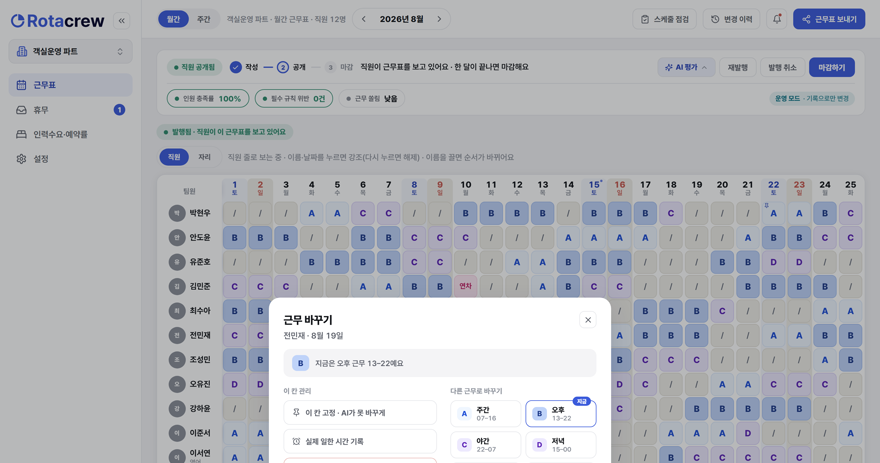This screenshot has width=880, height=463.
Task: Choose the A 주간 07-16 shift
Action: (485, 414)
